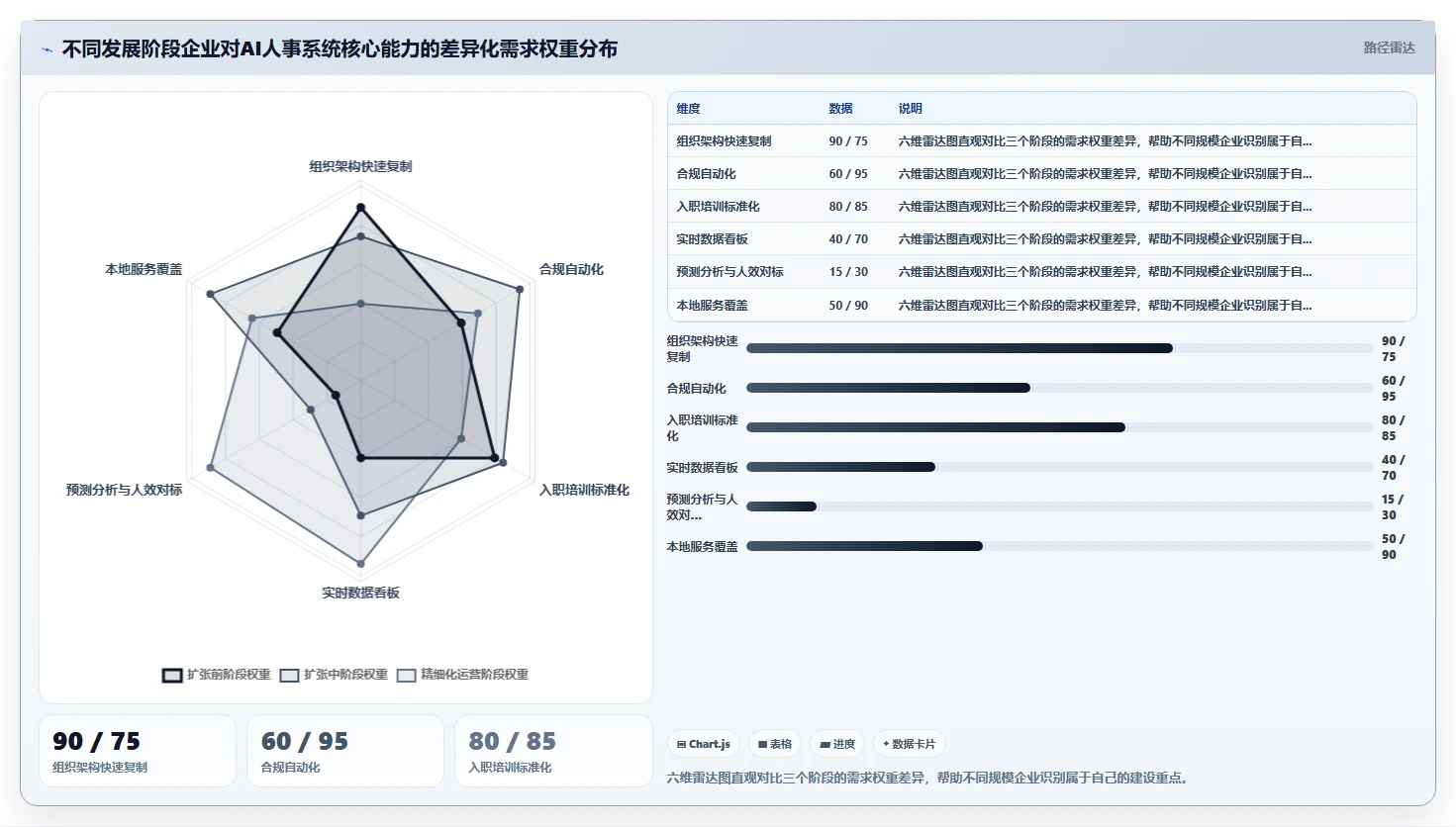Click the 本地服务覆盖 progress bar
This screenshot has width=1456, height=827.
point(1060,546)
